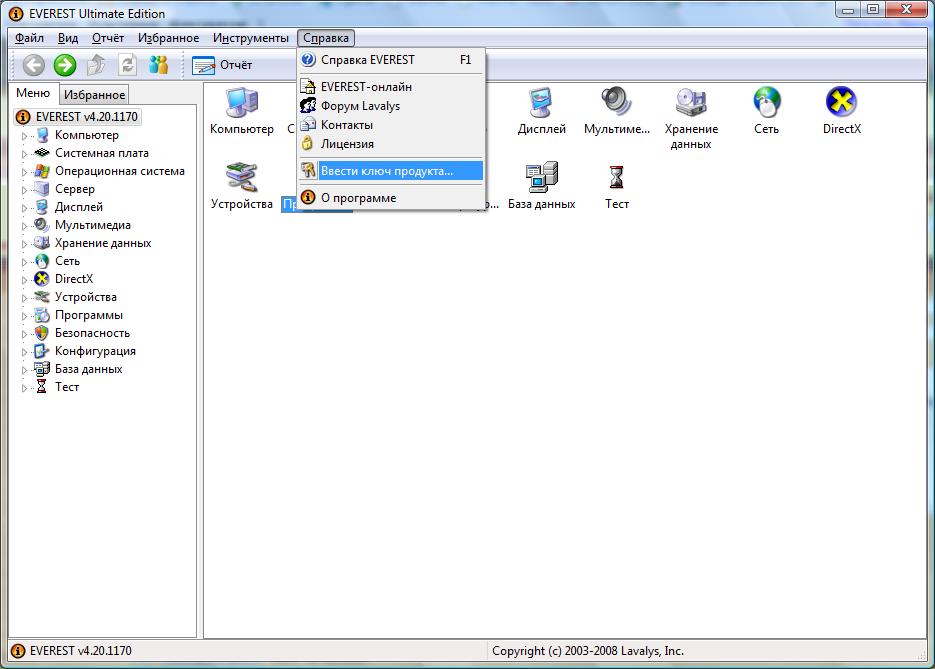Viewport: 935px width, 669px height.
Task: Select Конфигурация in the tree
Action: (95, 351)
